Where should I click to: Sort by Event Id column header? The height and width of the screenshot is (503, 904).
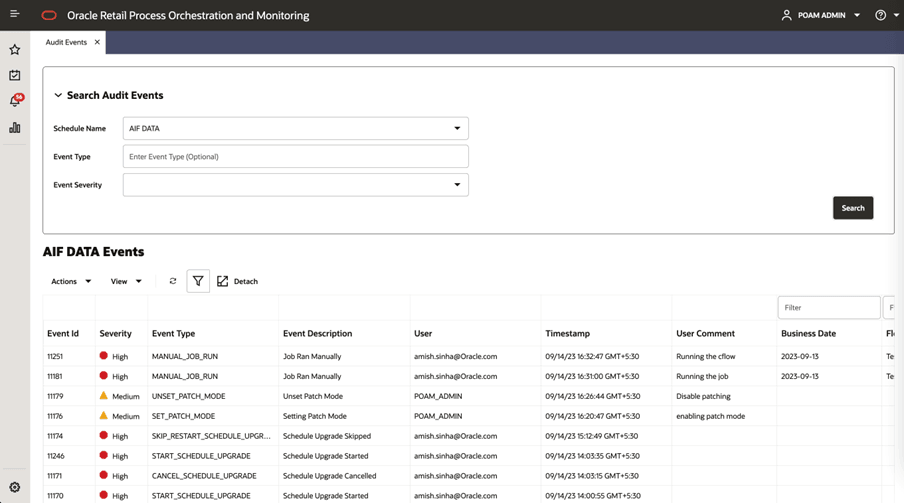click(63, 333)
